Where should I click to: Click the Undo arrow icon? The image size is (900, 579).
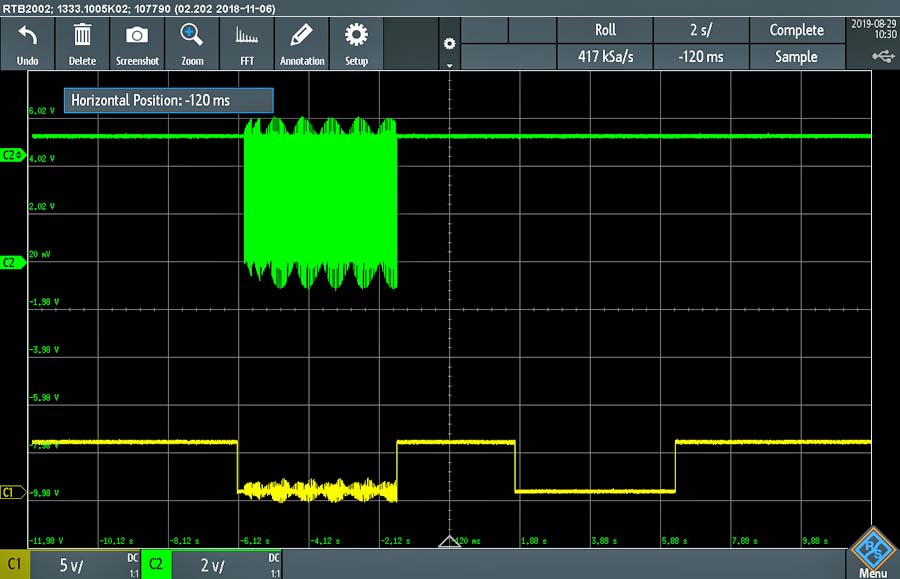pos(28,36)
